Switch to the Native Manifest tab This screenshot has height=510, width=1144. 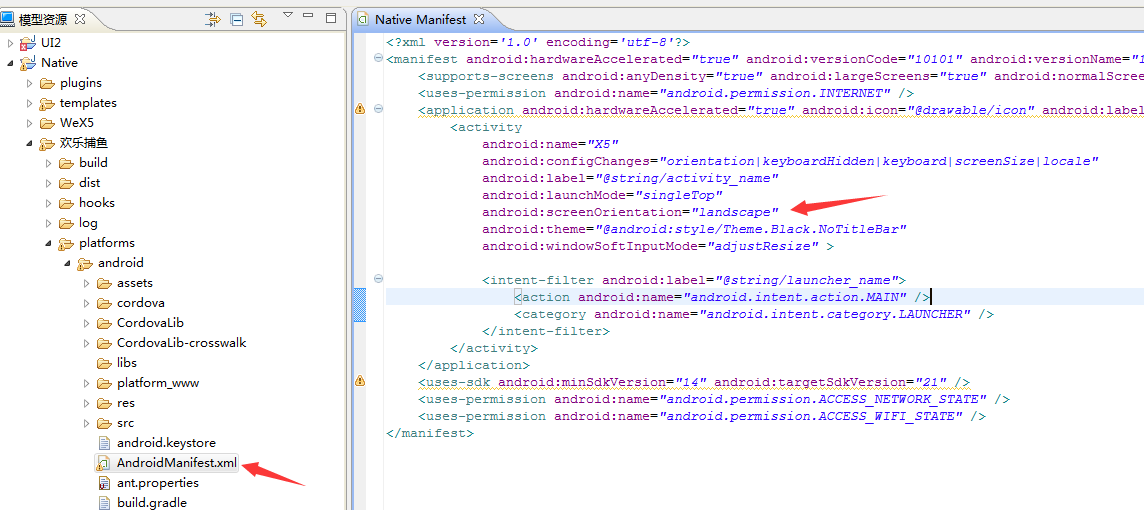pyautogui.click(x=420, y=19)
